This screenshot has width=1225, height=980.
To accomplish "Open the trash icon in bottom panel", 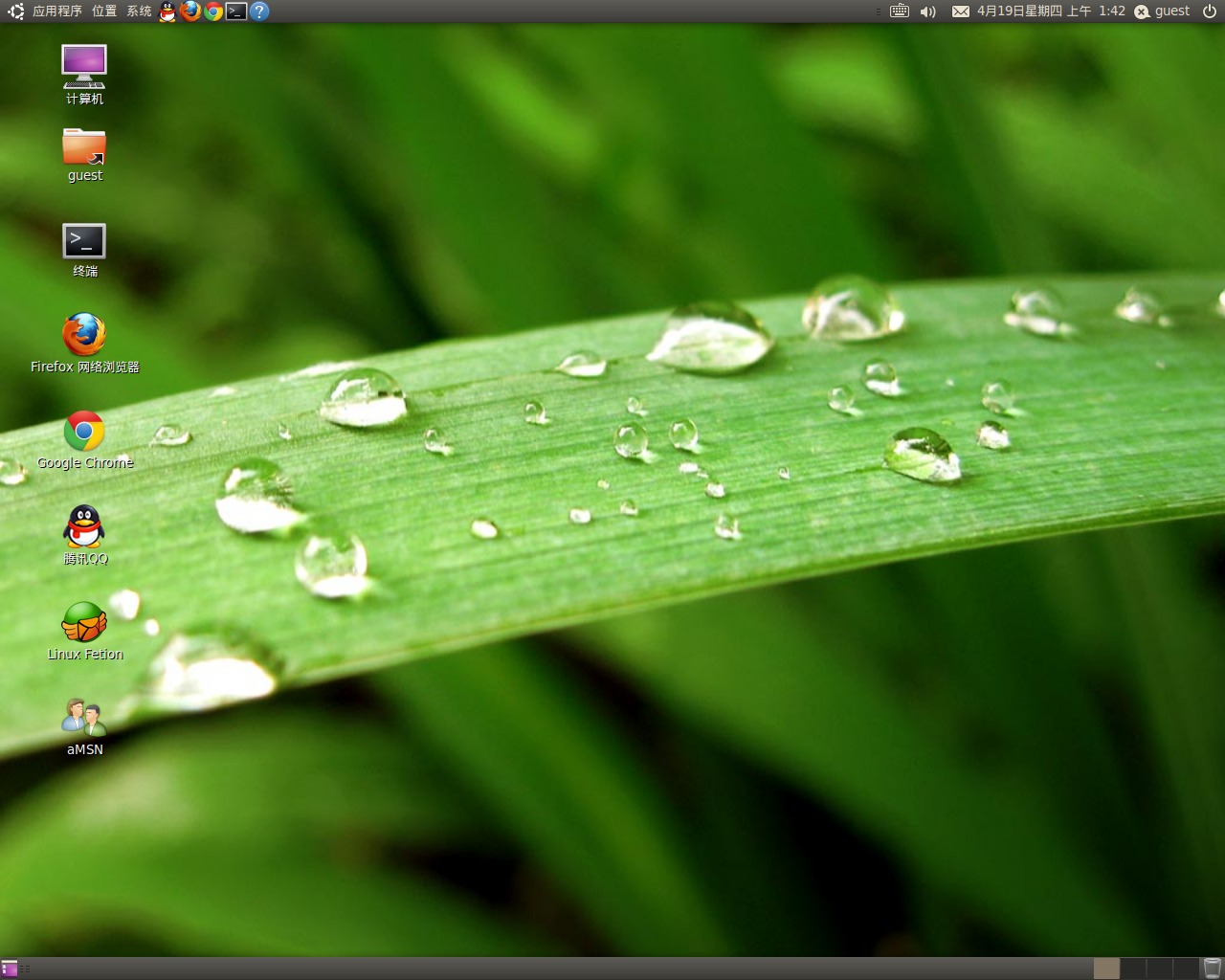I will tap(1213, 969).
